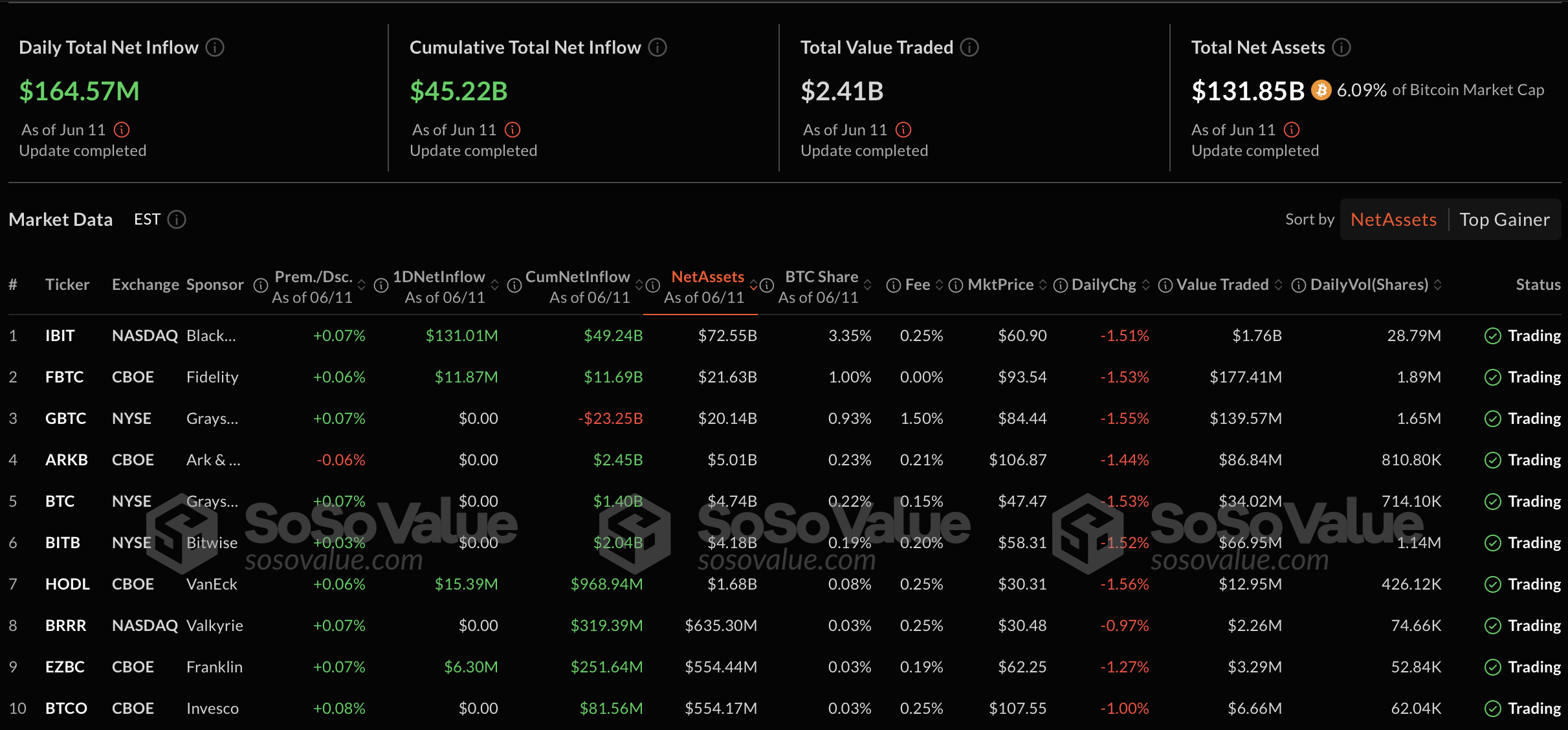Click red alert icon under Total Net Assets date
The width and height of the screenshot is (1568, 730).
click(x=1292, y=130)
